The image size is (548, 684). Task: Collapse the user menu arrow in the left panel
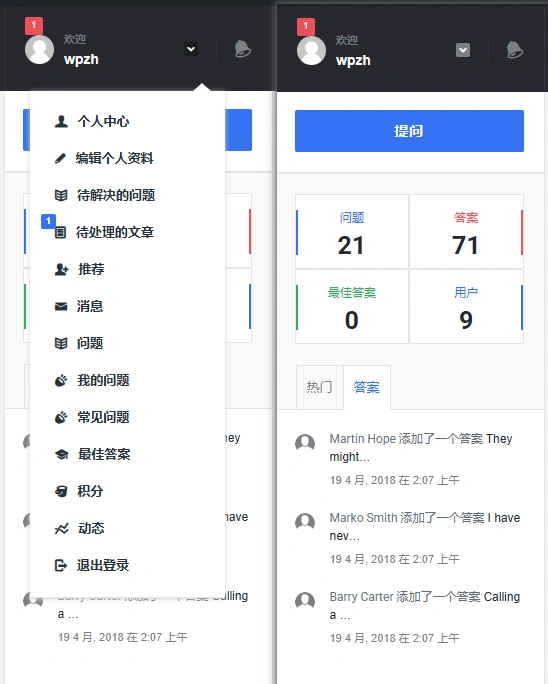tap(191, 49)
